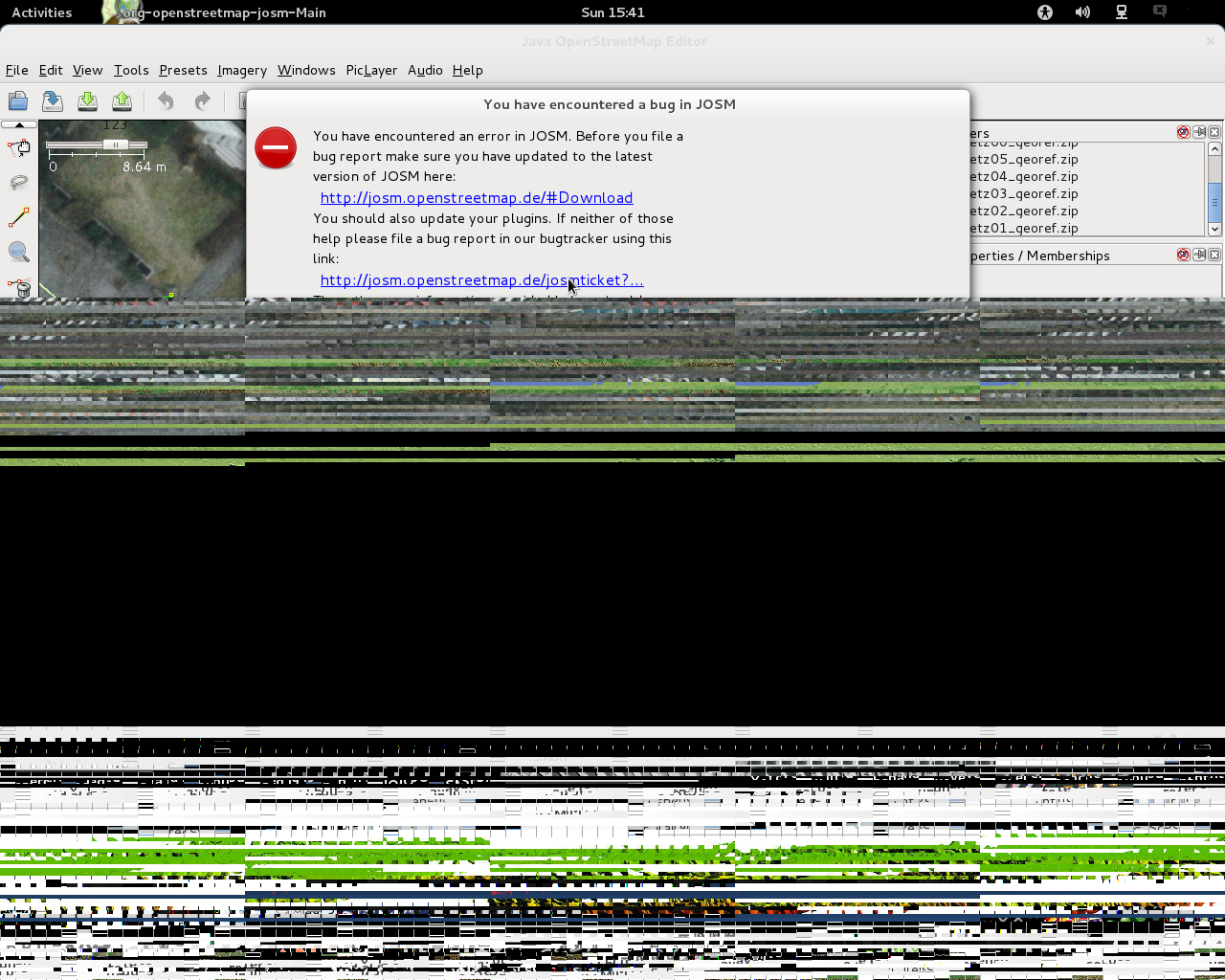Click the Upload to OSM icon
Viewport: 1225px width, 980px height.
click(x=122, y=100)
